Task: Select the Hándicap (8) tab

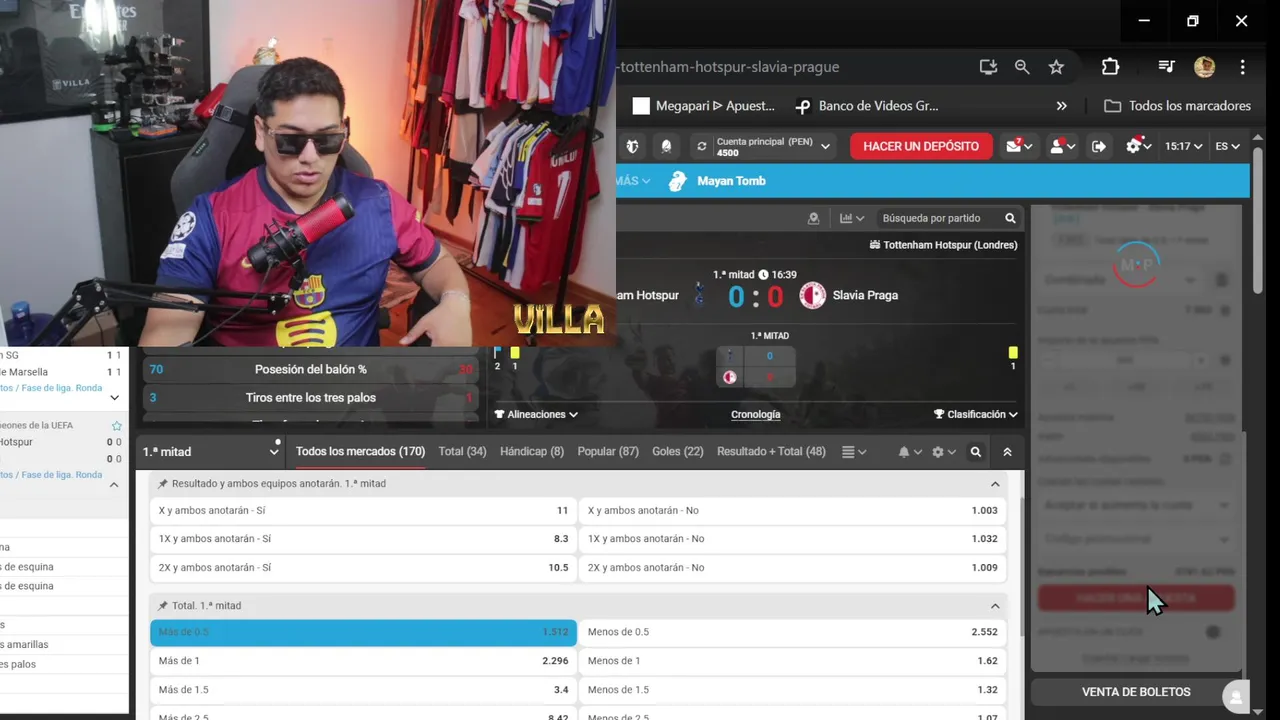Action: [532, 452]
